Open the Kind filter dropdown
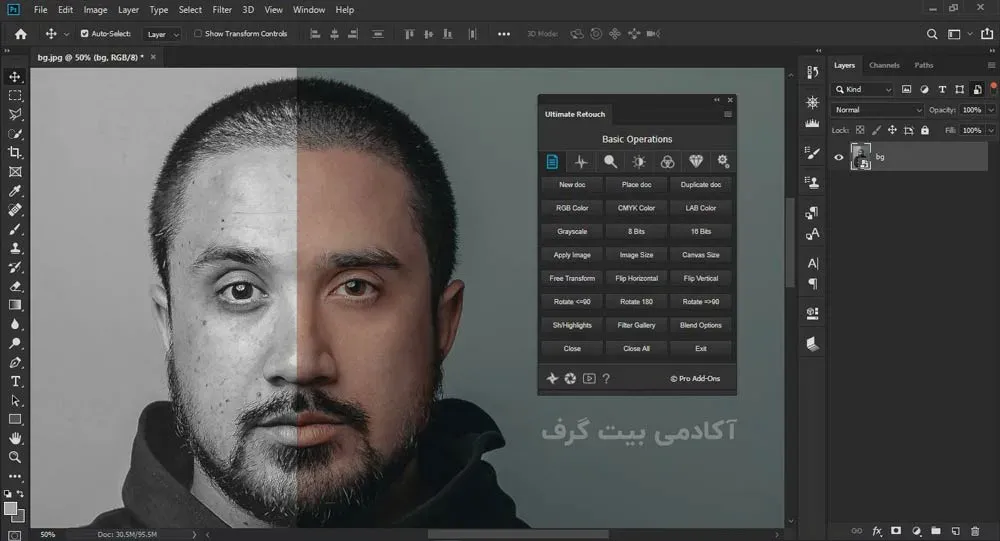 864,89
